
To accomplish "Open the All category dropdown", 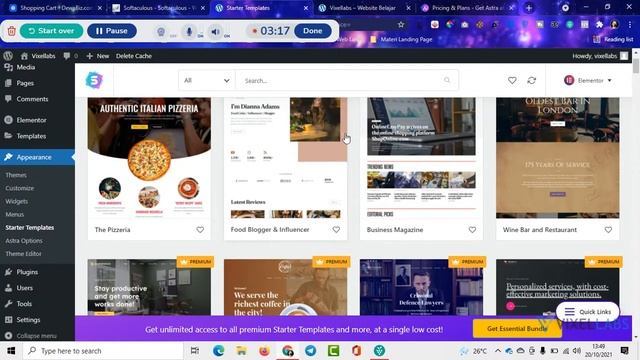I will click(x=207, y=80).
